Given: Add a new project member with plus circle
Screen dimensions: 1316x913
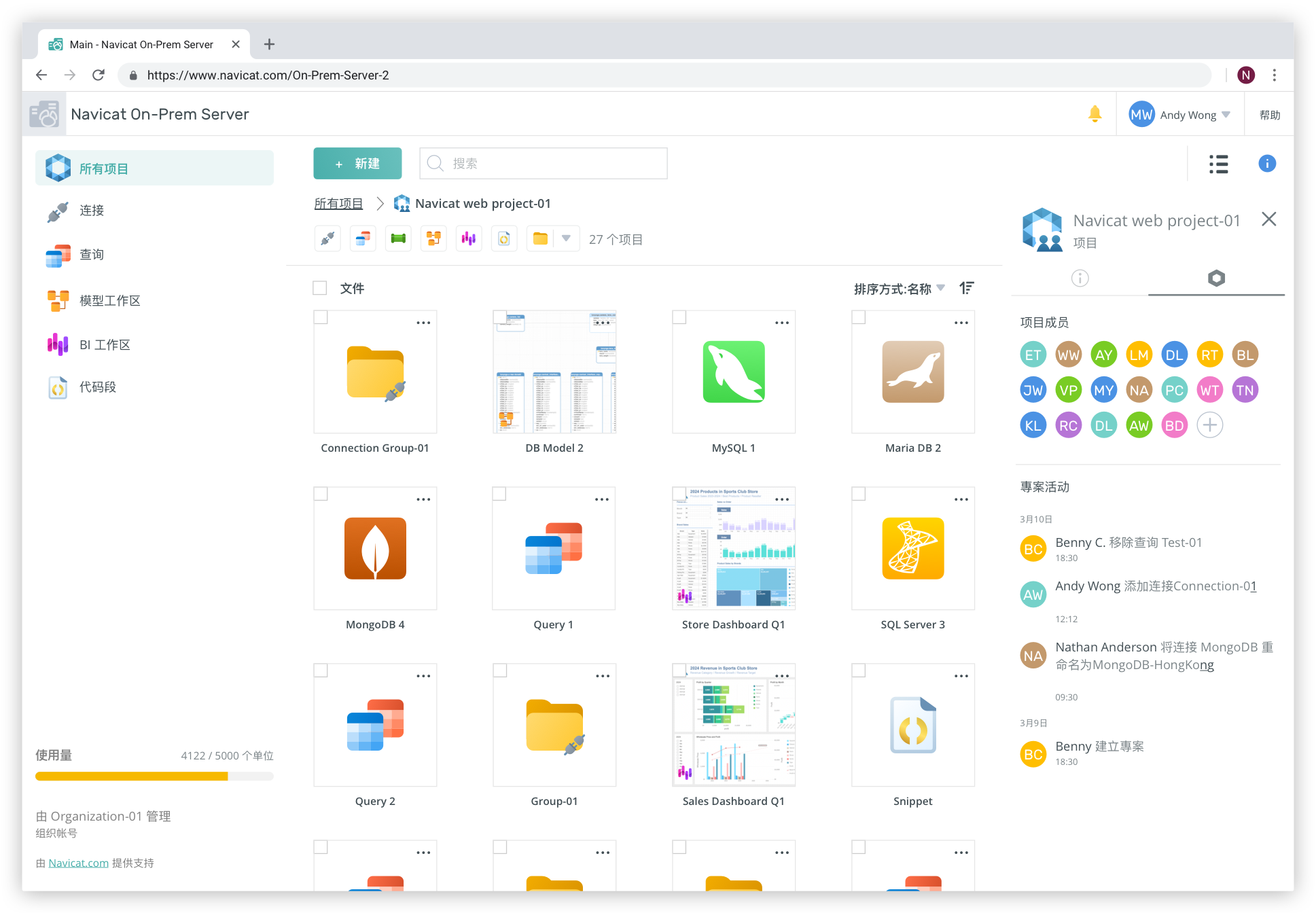Looking at the screenshot, I should point(1209,425).
